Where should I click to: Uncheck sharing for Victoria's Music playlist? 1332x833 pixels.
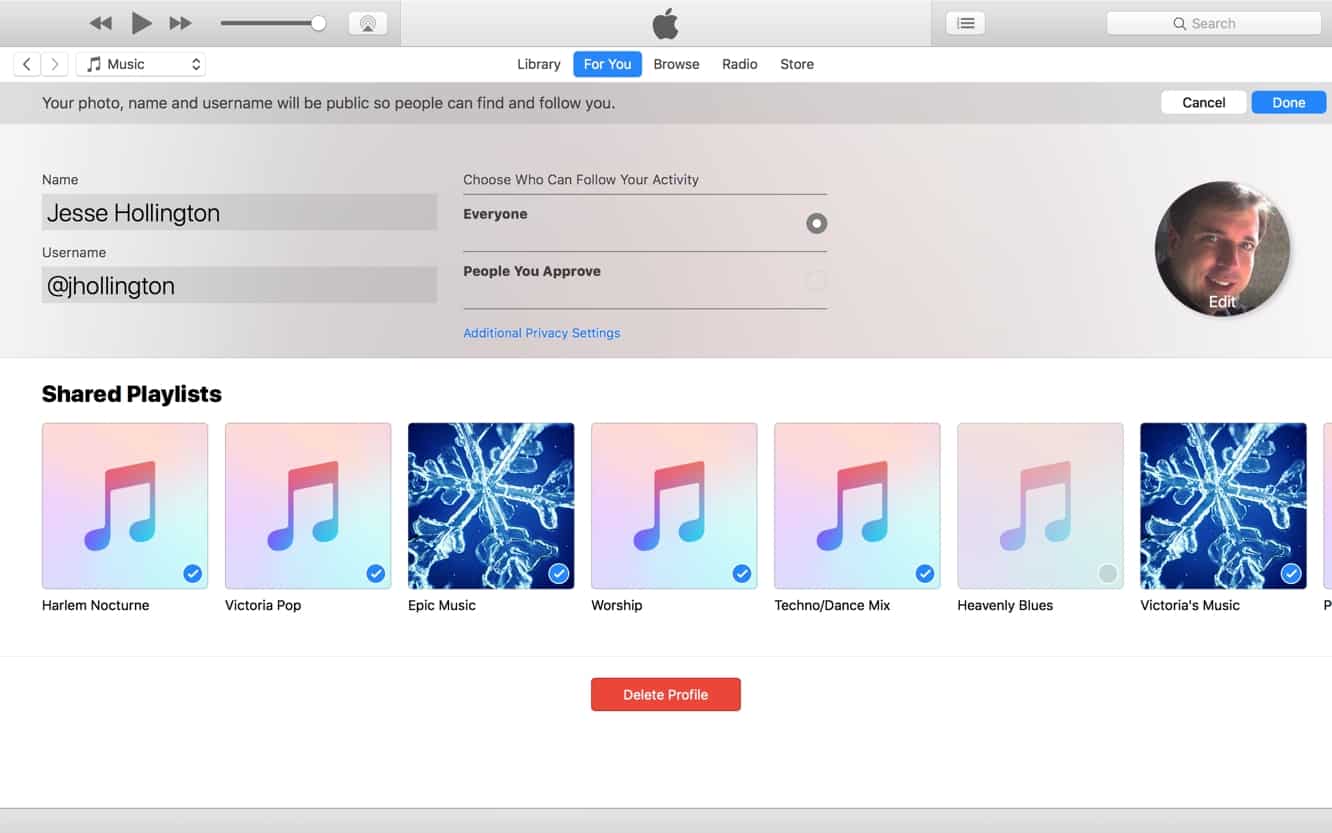(x=1291, y=573)
